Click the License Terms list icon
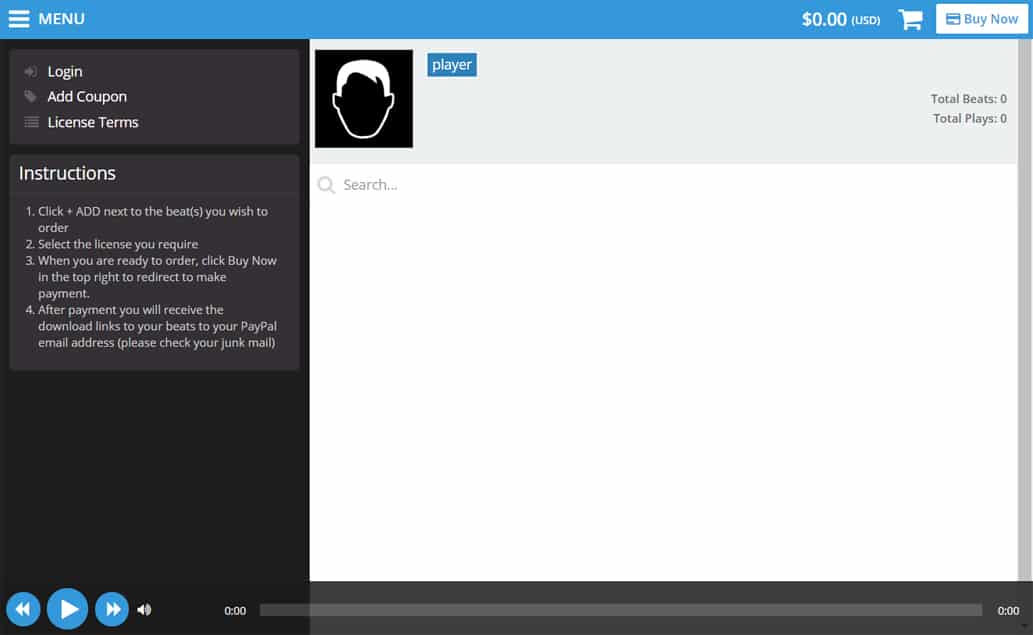The width and height of the screenshot is (1033, 635). pyautogui.click(x=31, y=122)
